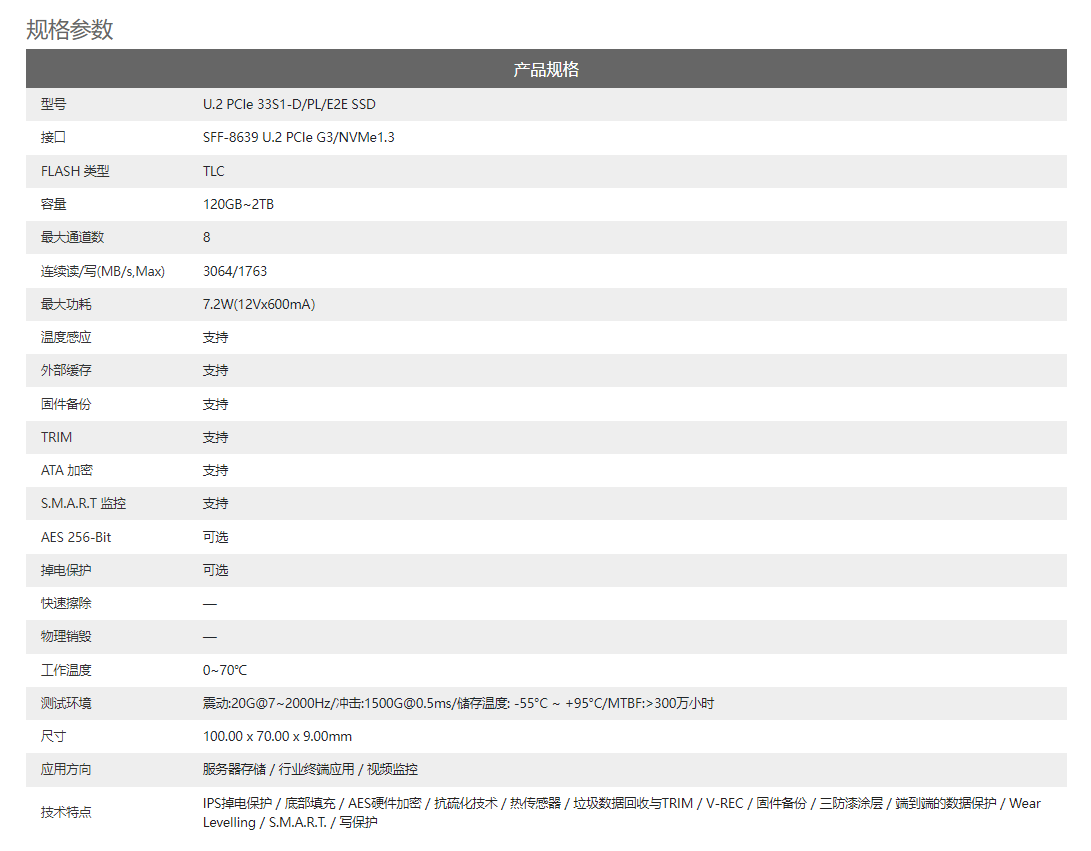Click the dimensions '100.00 x 70.00 x 9.00mm'
The height and width of the screenshot is (851, 1091).
pyautogui.click(x=278, y=736)
